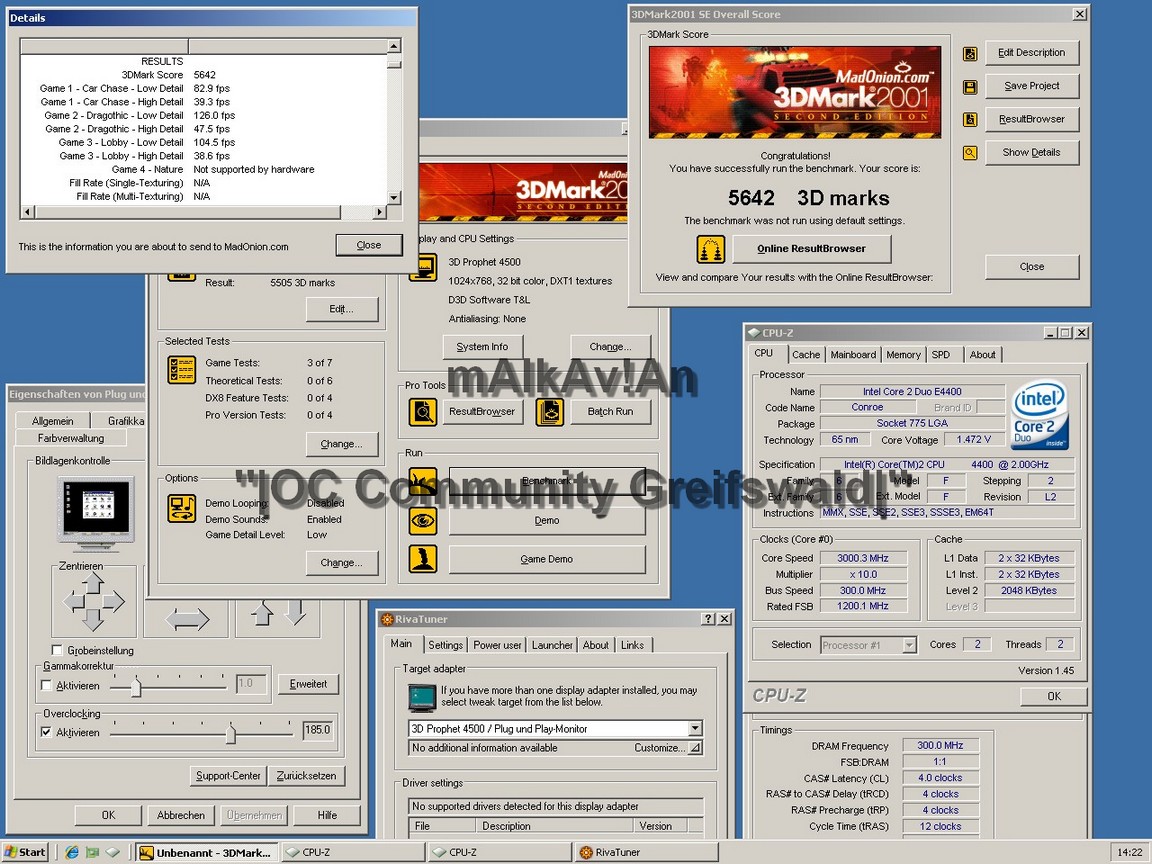This screenshot has width=1152, height=864.
Task: Click the overclocking value field showing 185.0
Action: pyautogui.click(x=317, y=730)
